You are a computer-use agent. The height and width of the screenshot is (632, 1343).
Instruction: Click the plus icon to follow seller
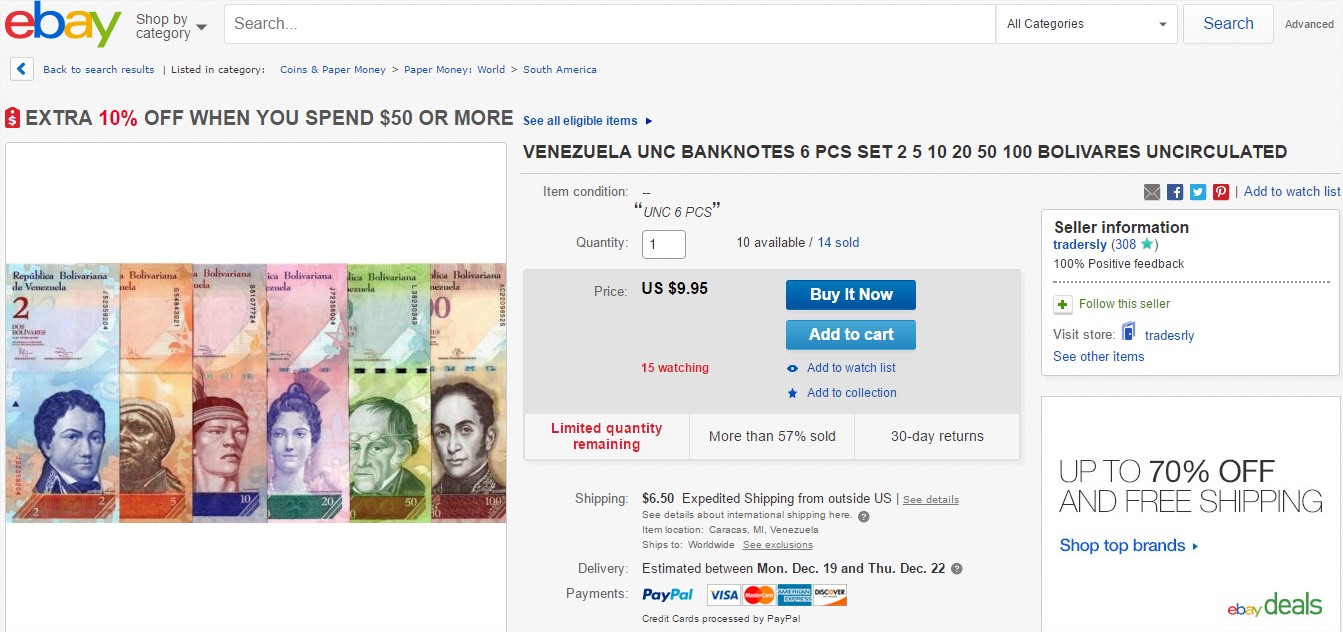[x=1062, y=304]
